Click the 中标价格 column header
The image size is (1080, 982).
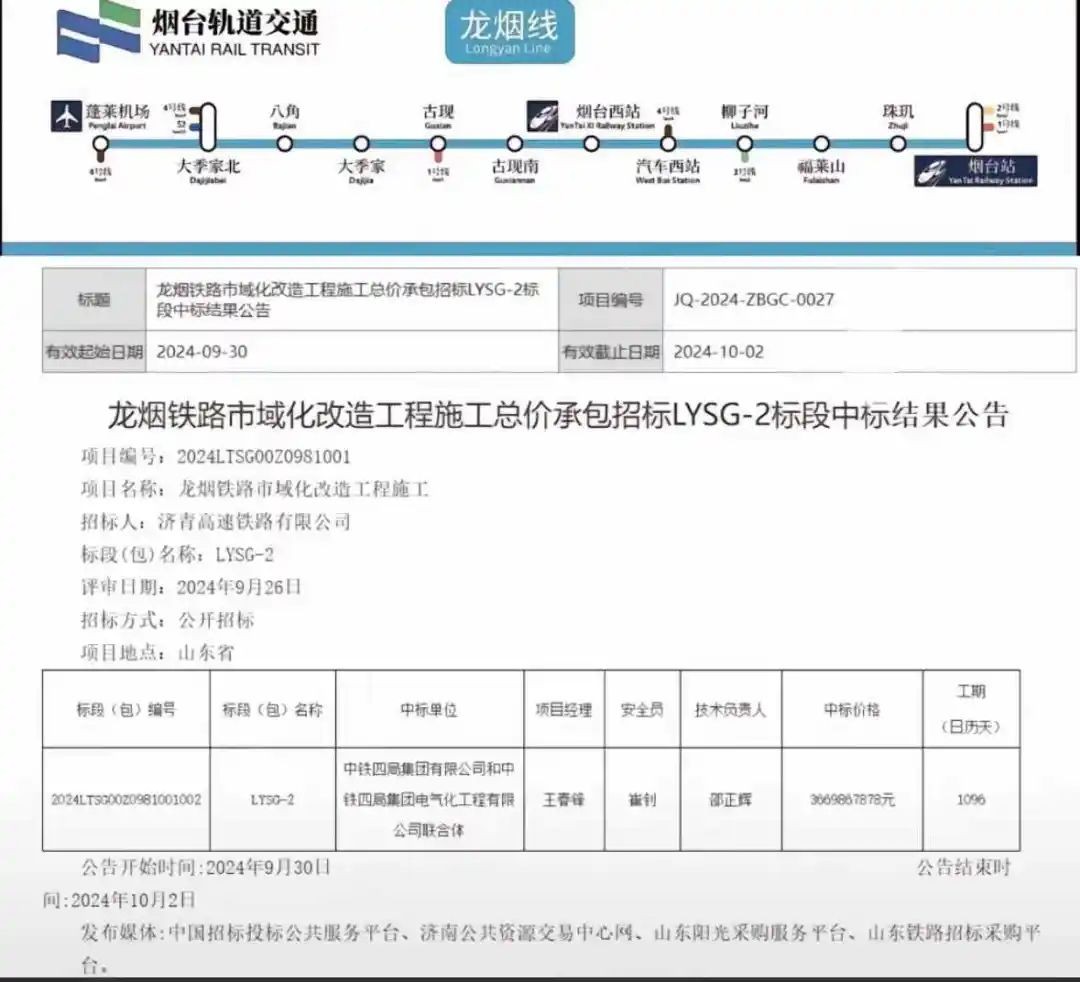851,709
